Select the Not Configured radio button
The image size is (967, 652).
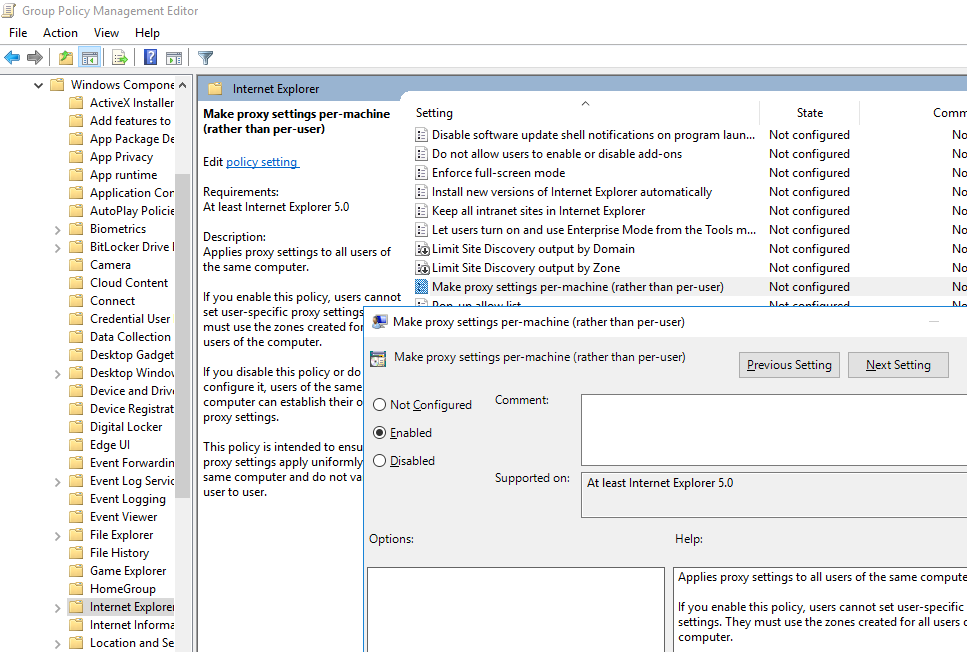click(x=380, y=405)
